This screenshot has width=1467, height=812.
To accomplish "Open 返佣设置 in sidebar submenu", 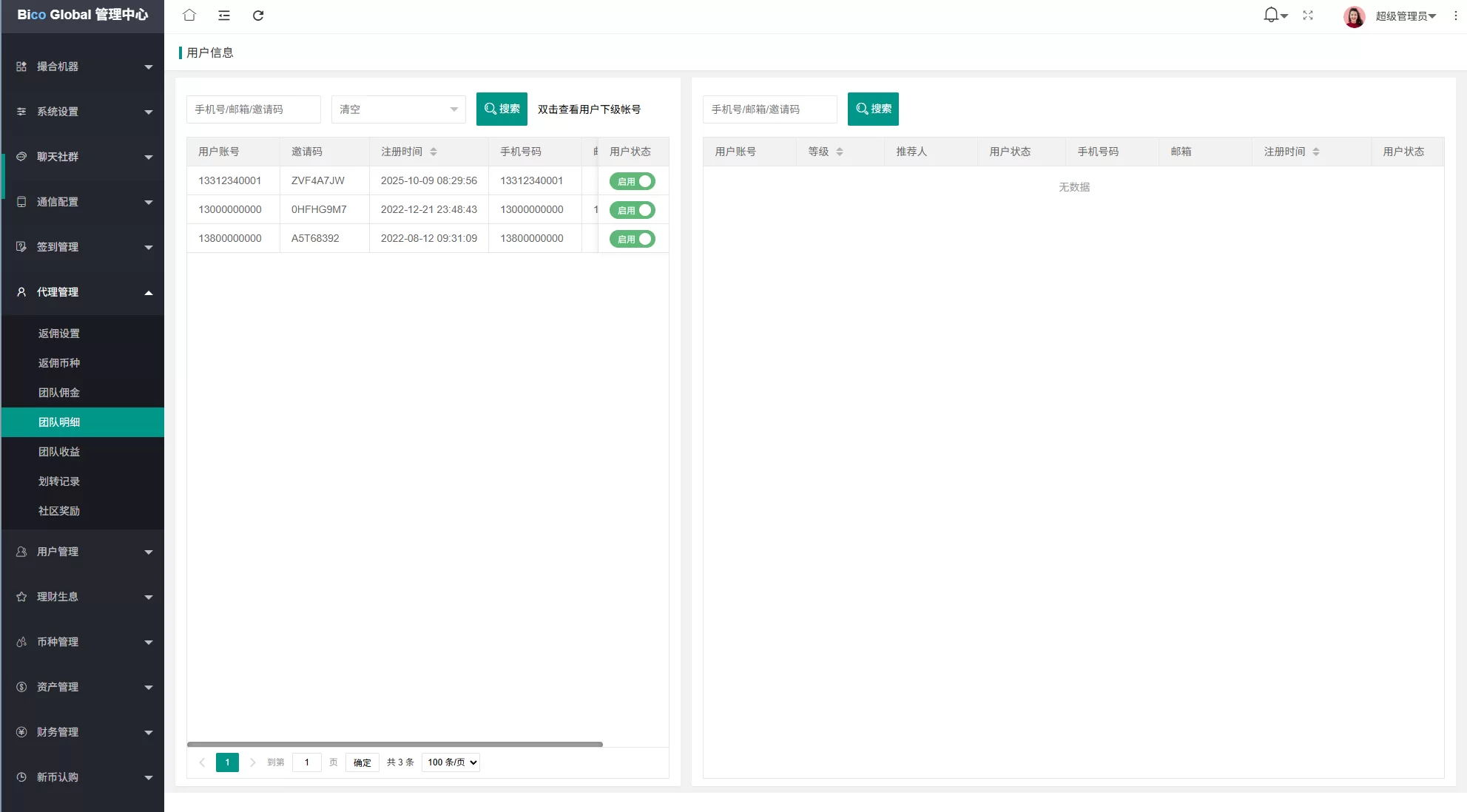I will [x=59, y=334].
